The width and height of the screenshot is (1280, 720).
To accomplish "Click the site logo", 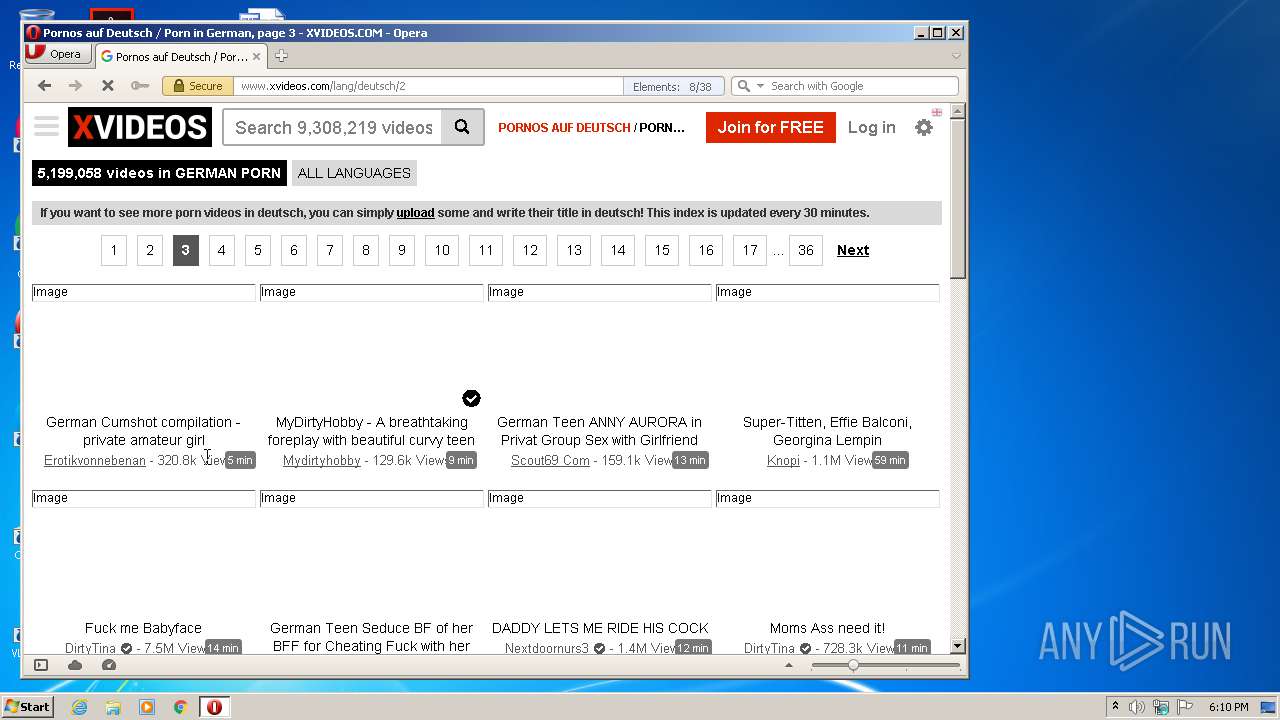I will (x=140, y=127).
